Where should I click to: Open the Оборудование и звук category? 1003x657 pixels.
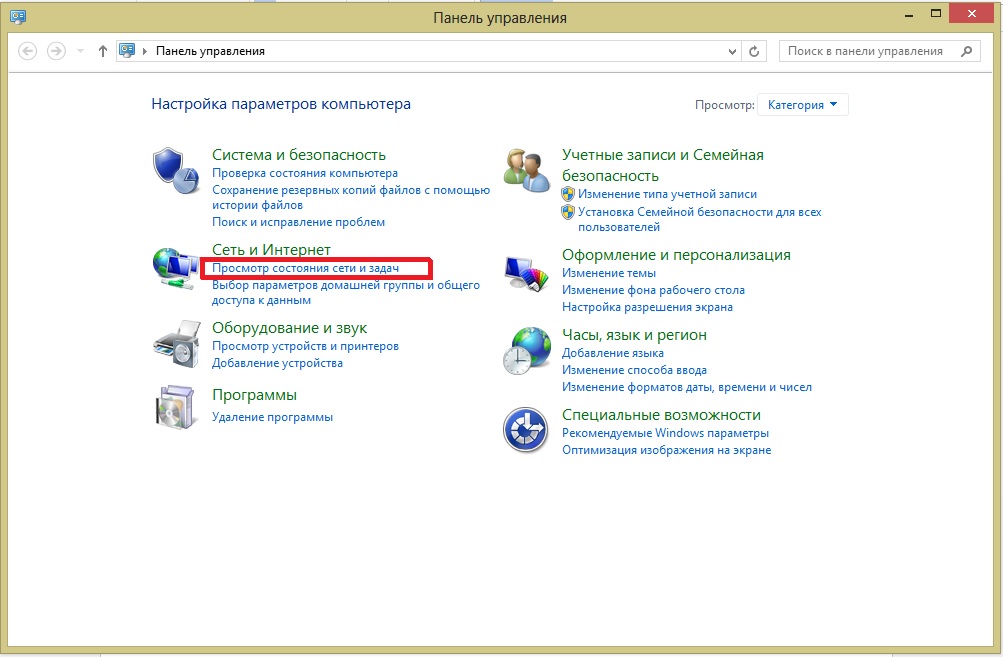pos(289,328)
